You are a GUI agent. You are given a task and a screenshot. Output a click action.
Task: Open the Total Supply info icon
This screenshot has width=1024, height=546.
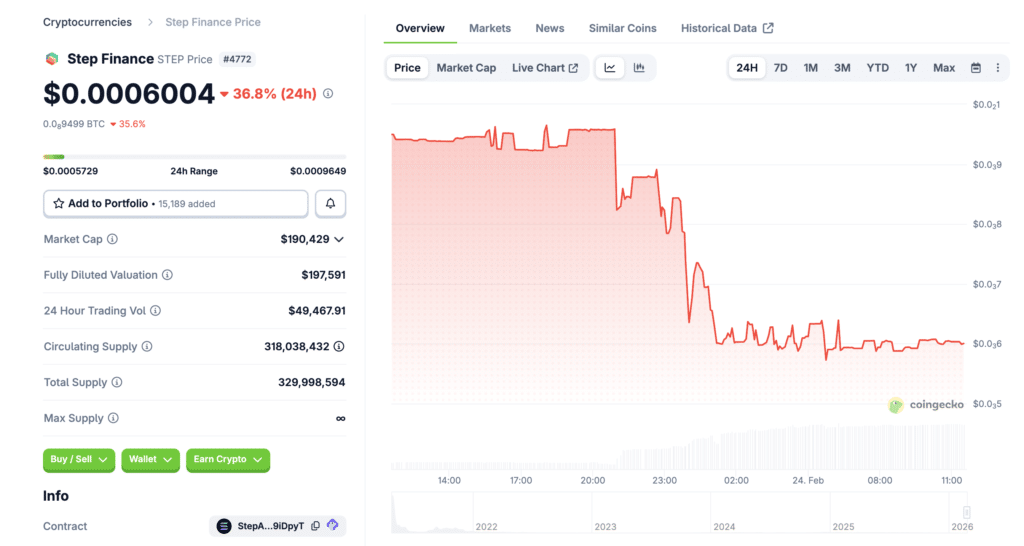[x=117, y=382]
